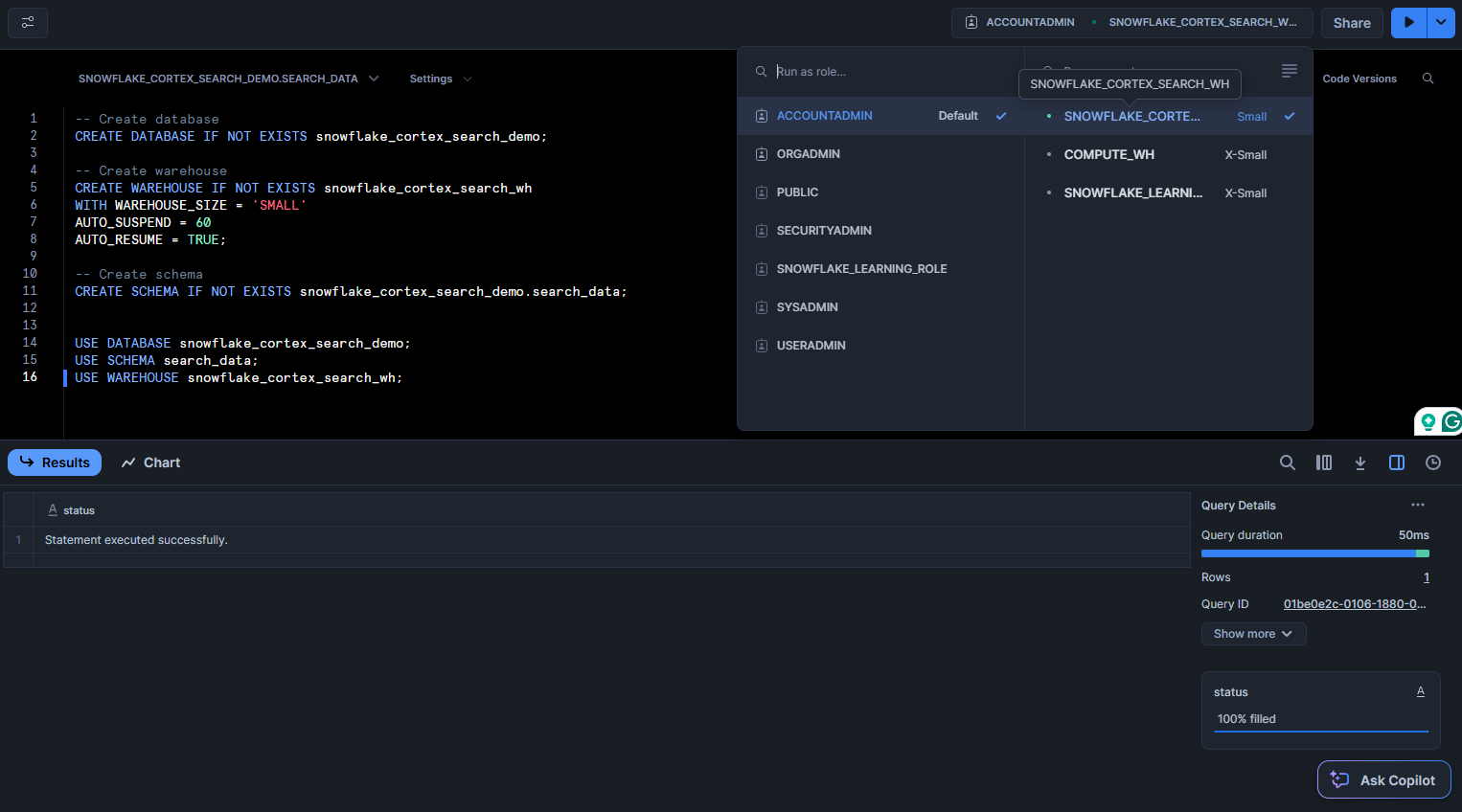Expand the worksheet name dropdown
The height and width of the screenshot is (812, 1462).
(373, 79)
